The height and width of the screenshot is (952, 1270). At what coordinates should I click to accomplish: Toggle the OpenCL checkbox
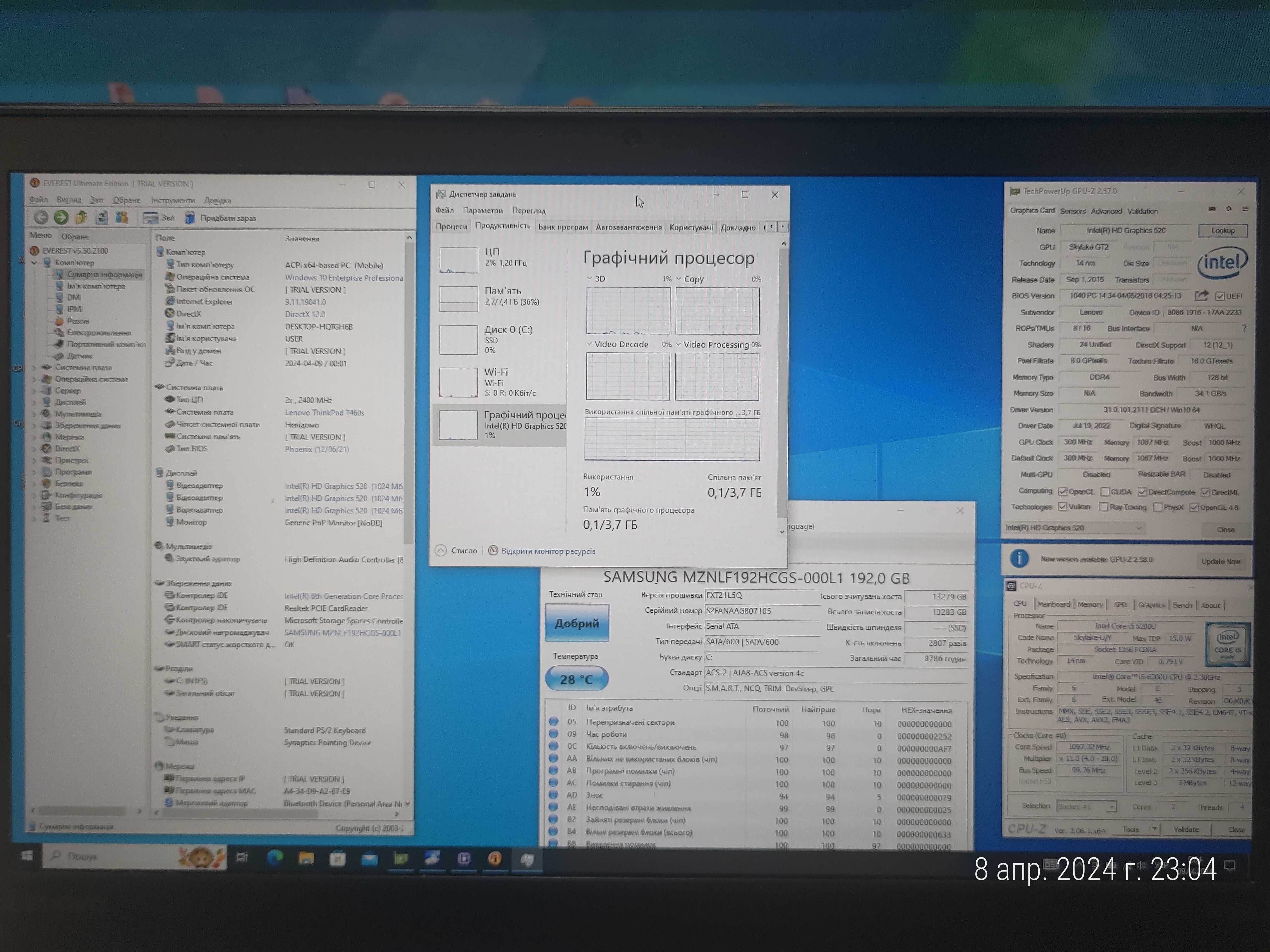(x=1062, y=492)
